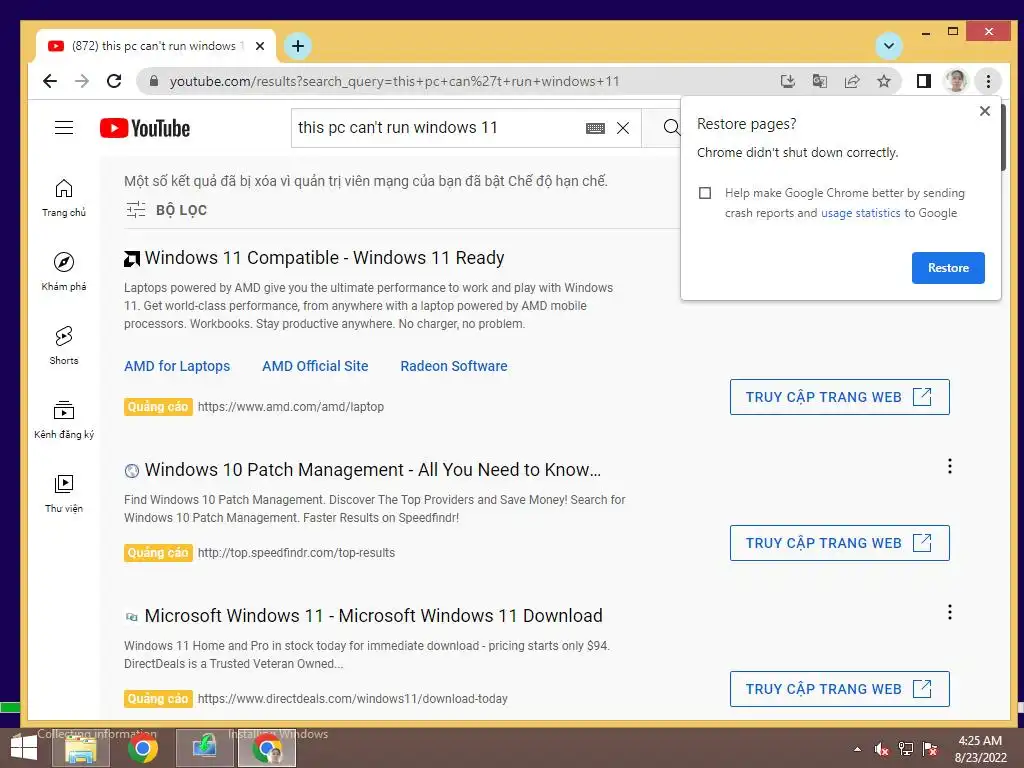Screen dimensions: 1024x768
Task: Toggle Chrome side panel
Action: (923, 81)
